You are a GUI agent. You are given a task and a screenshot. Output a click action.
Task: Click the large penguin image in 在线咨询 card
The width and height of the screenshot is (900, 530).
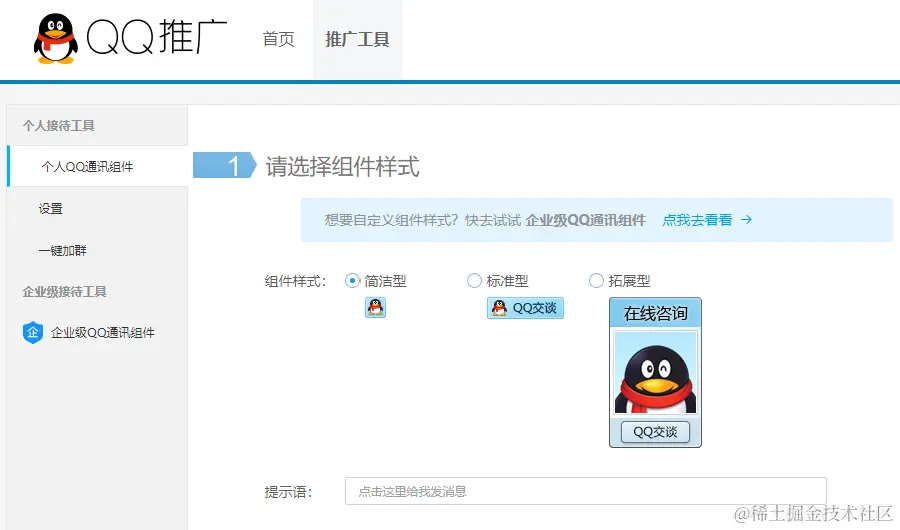coord(655,373)
